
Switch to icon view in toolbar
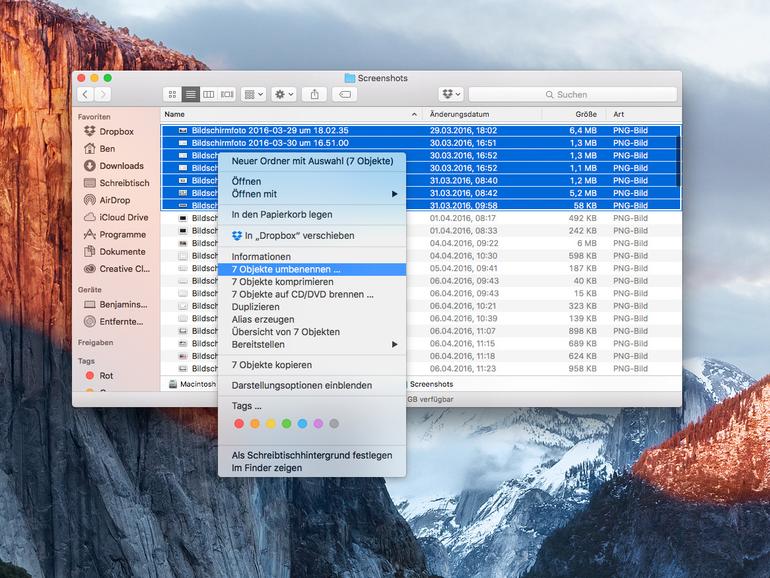point(172,94)
